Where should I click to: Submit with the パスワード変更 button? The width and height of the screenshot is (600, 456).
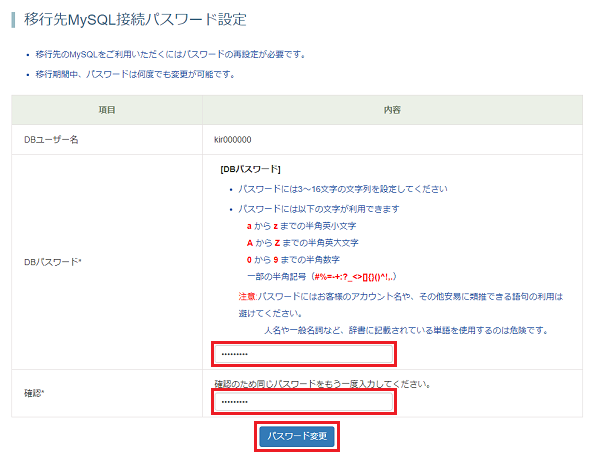click(297, 436)
